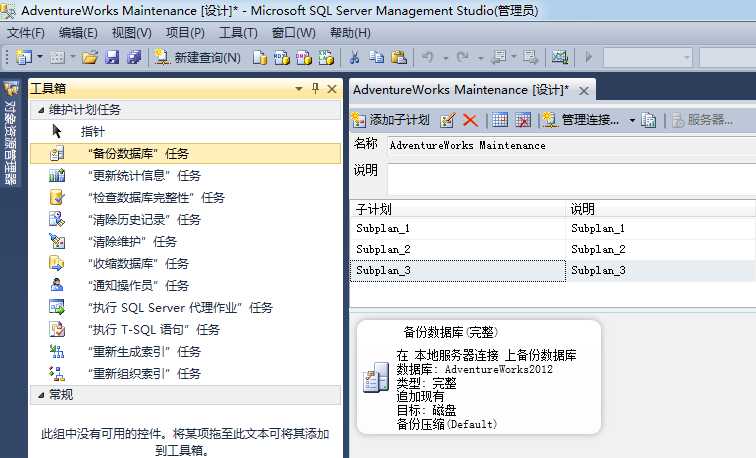
Task: Click 管理连接... button
Action: pos(581,120)
